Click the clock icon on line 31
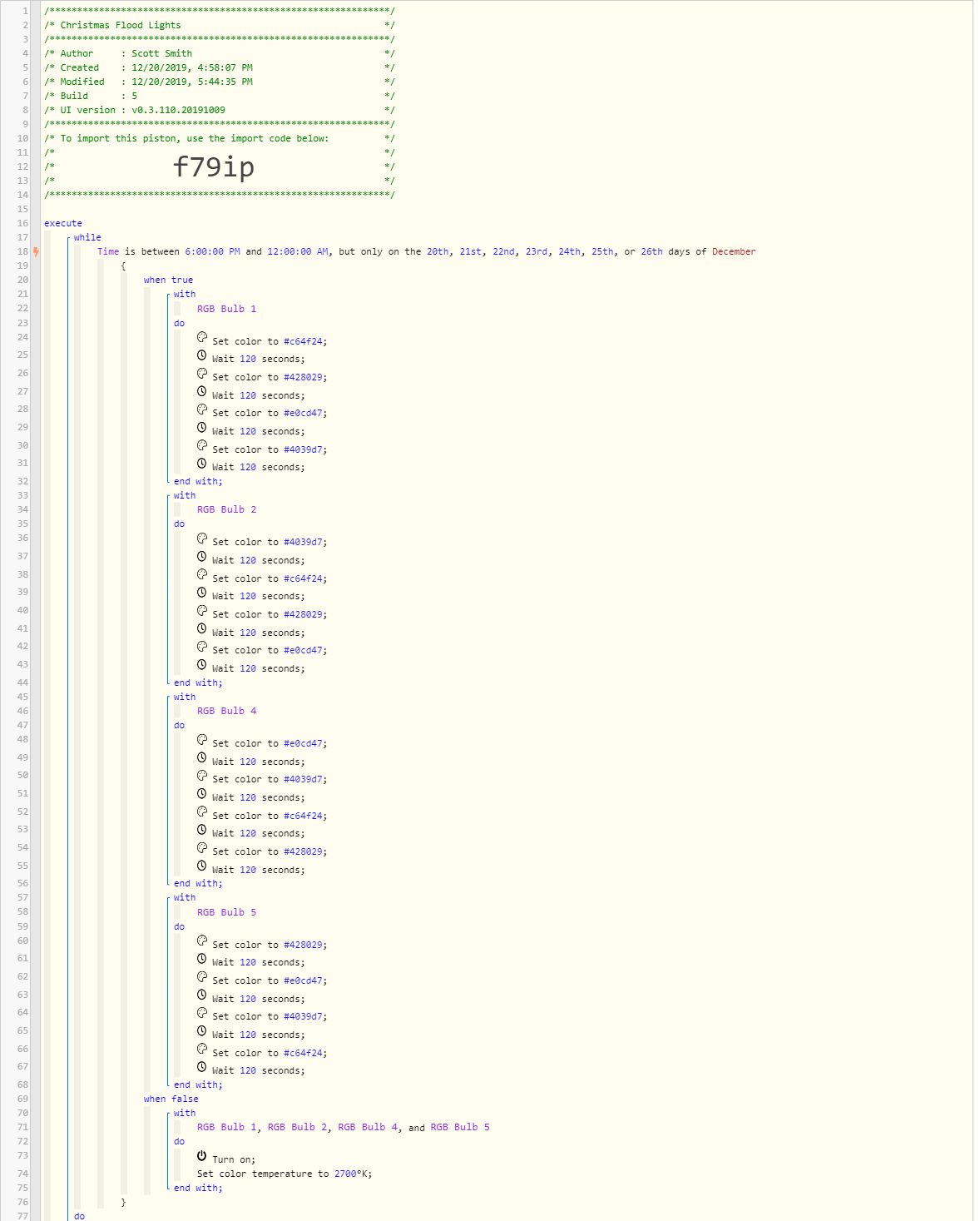Viewport: 980px width, 1221px height. pos(202,464)
